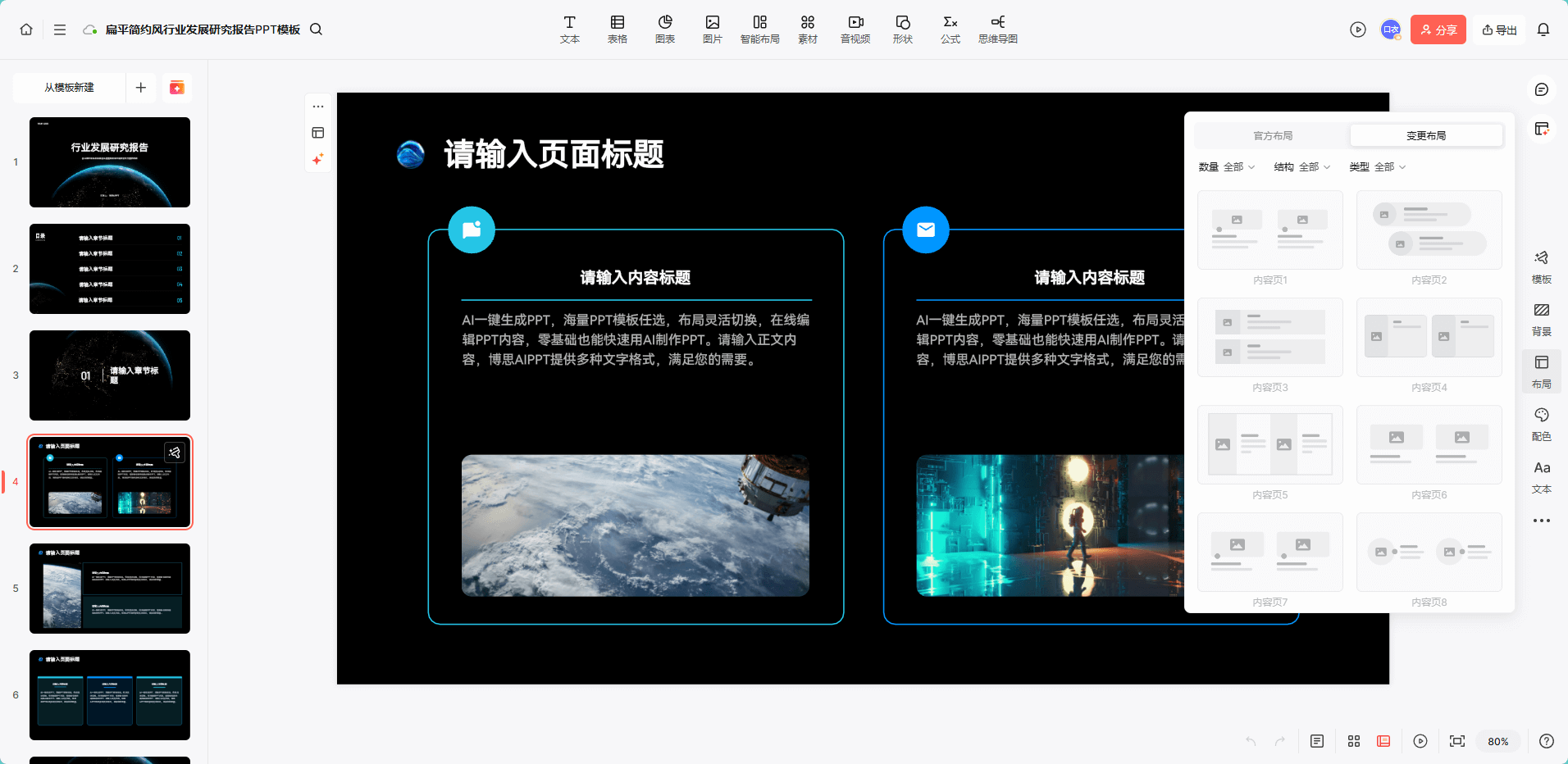1568x764 pixels.
Task: Select slide 5 thumbnail
Action: click(110, 589)
